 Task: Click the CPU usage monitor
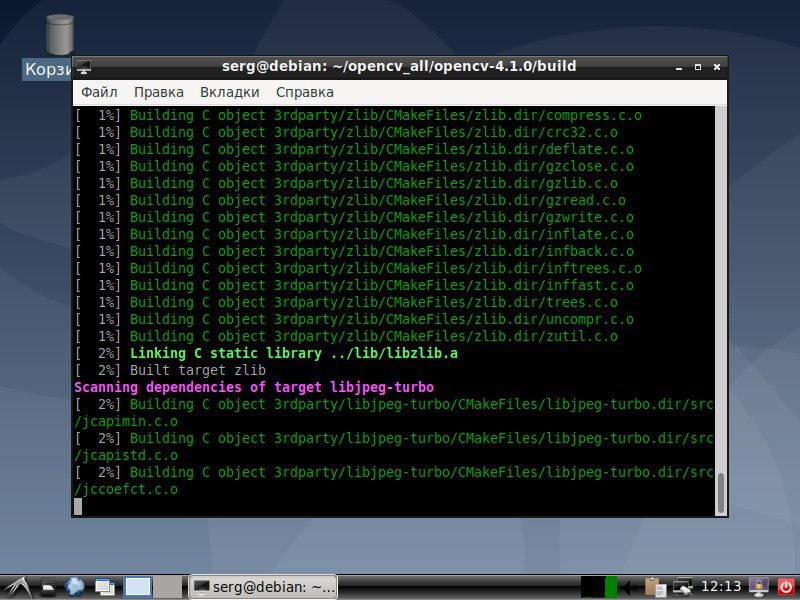click(x=598, y=587)
